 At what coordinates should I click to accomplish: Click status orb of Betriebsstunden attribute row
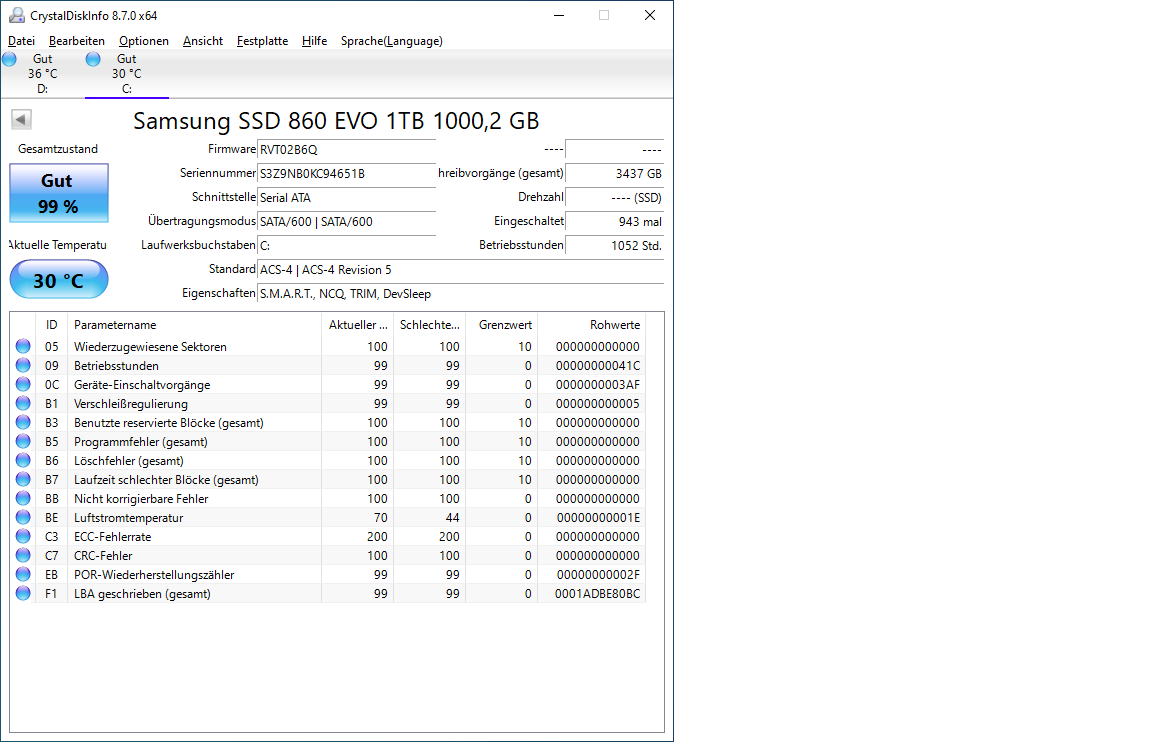click(24, 365)
